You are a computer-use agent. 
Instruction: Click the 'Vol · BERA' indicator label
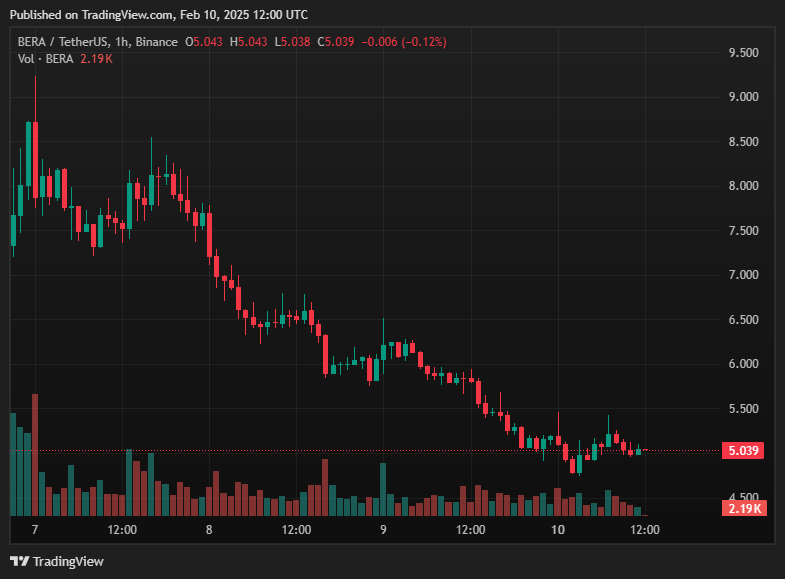point(46,59)
